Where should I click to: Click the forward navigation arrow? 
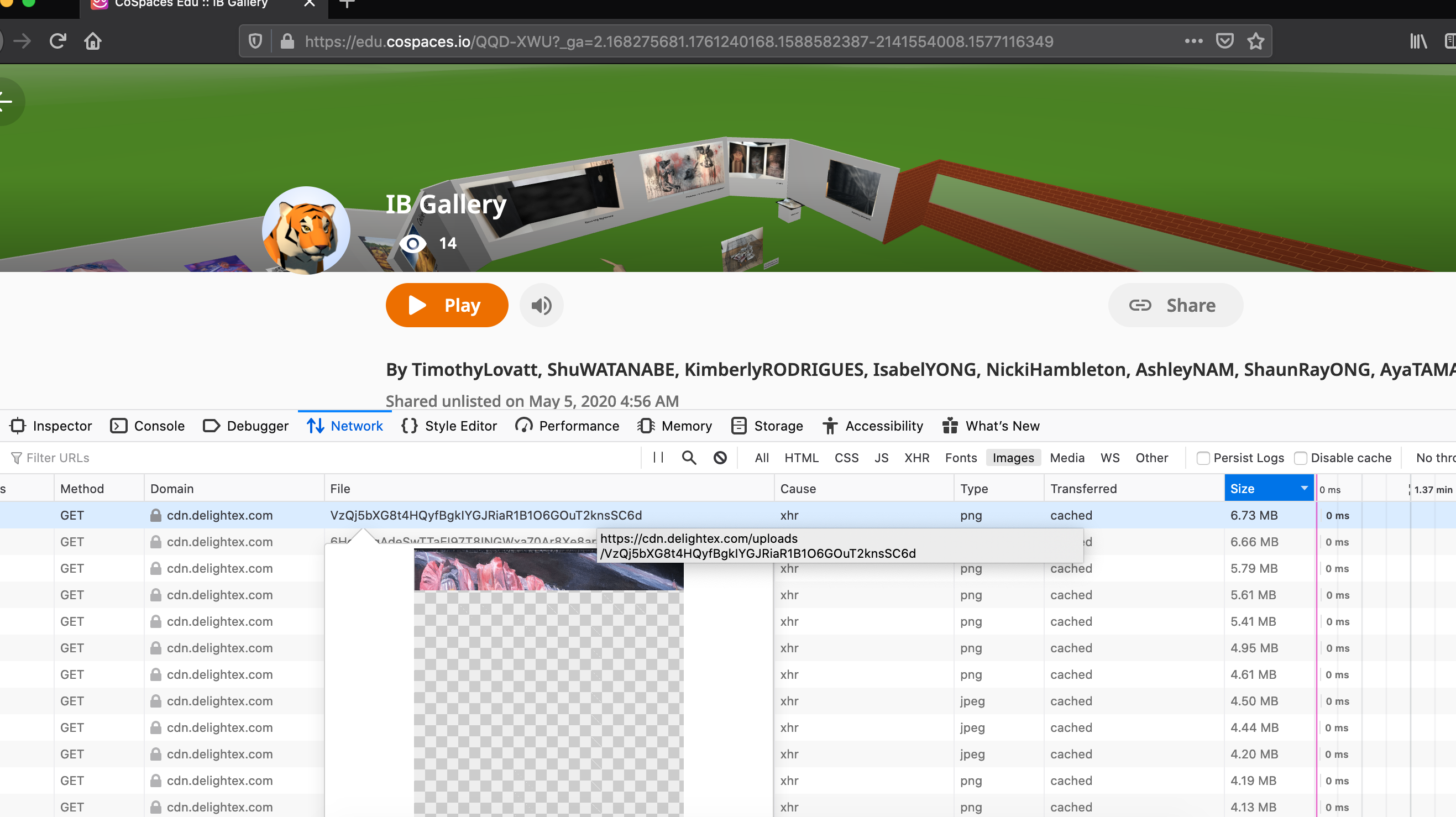point(22,41)
